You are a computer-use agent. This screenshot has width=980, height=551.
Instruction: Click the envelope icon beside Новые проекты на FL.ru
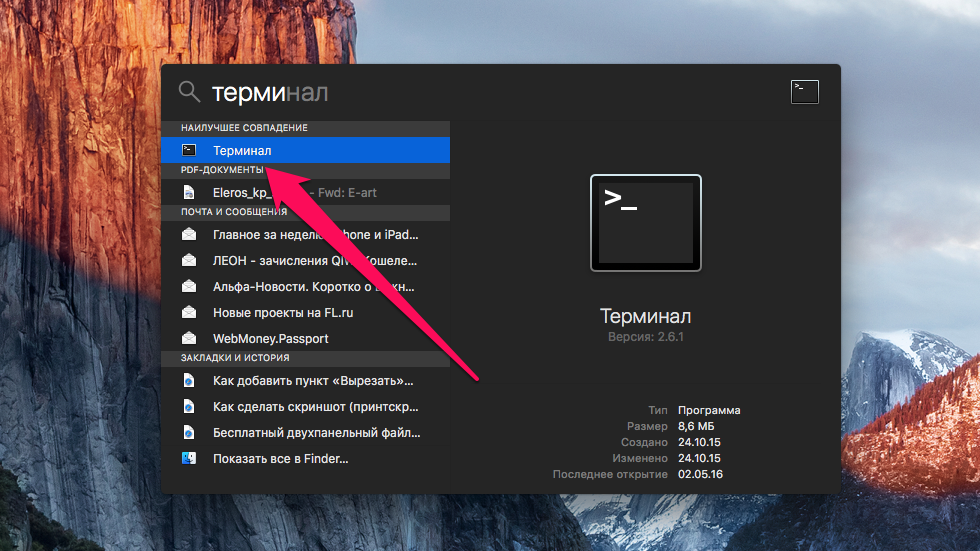[x=189, y=312]
